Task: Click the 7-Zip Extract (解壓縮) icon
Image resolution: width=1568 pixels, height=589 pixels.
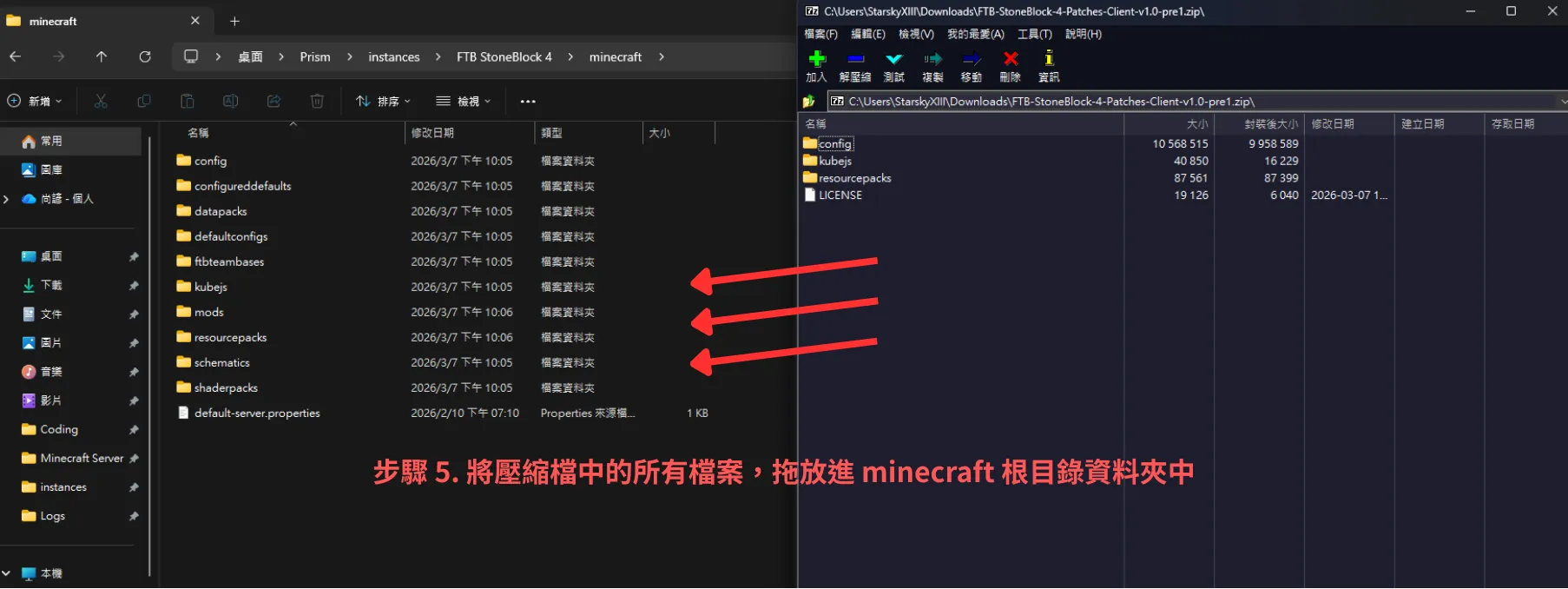Action: (855, 60)
